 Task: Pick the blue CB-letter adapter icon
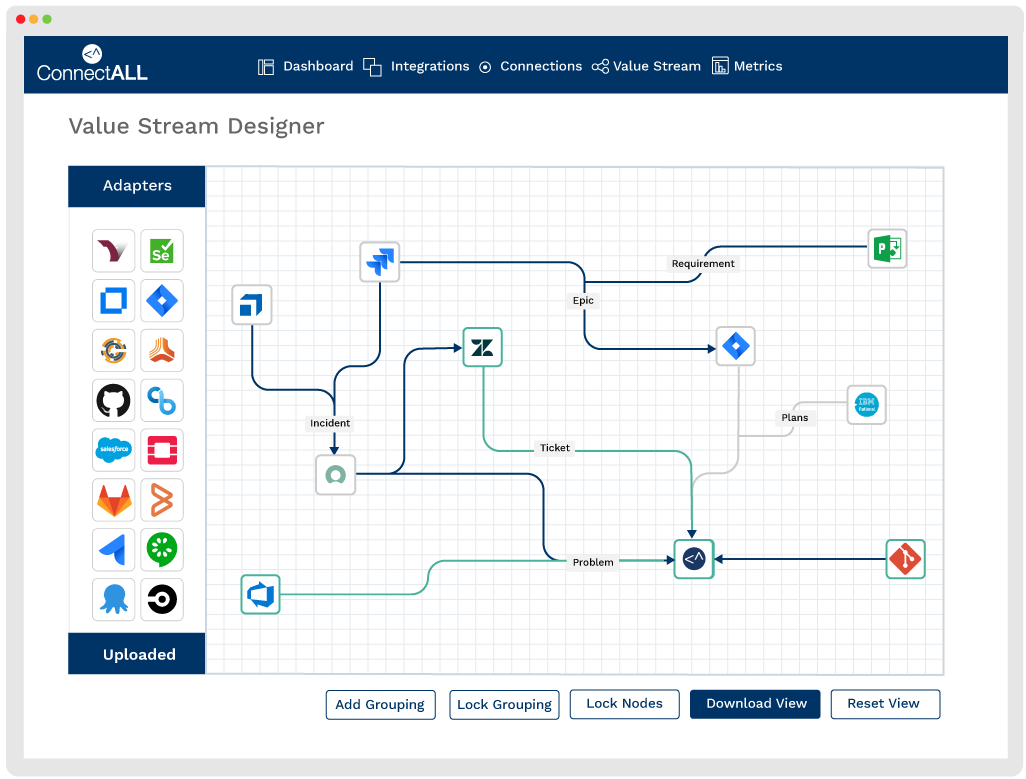(x=162, y=400)
